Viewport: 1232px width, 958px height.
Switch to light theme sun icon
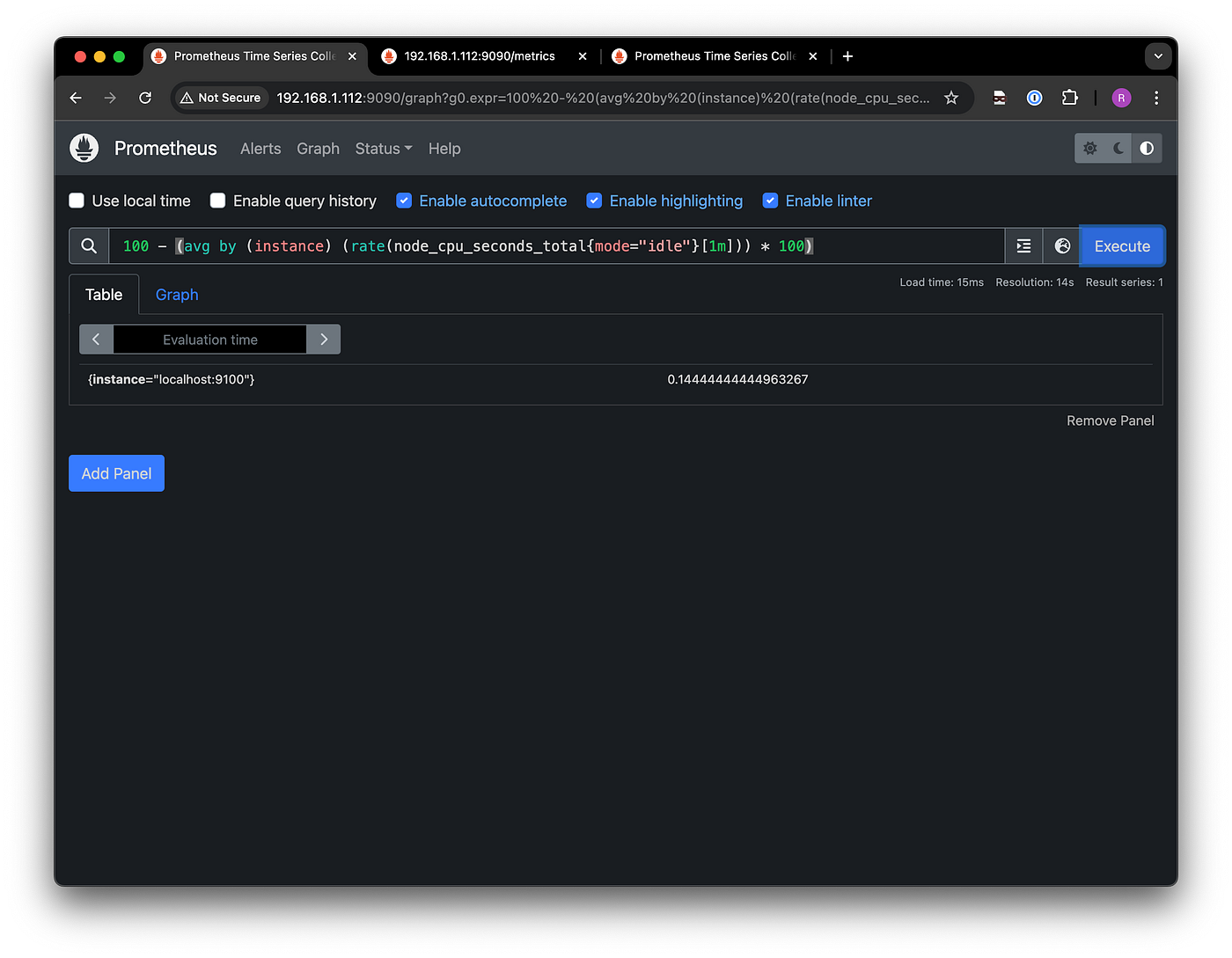point(1090,149)
